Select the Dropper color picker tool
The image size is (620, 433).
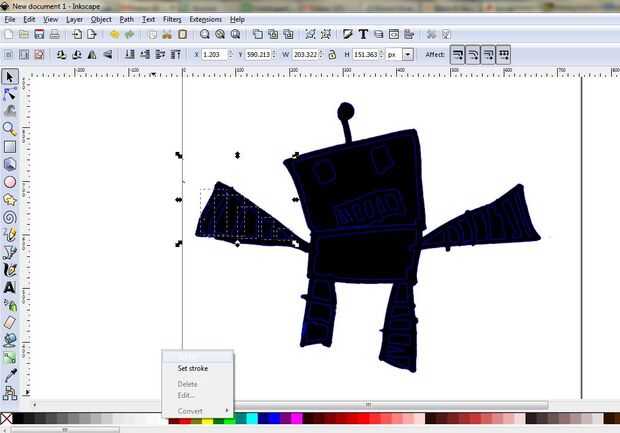tap(10, 376)
